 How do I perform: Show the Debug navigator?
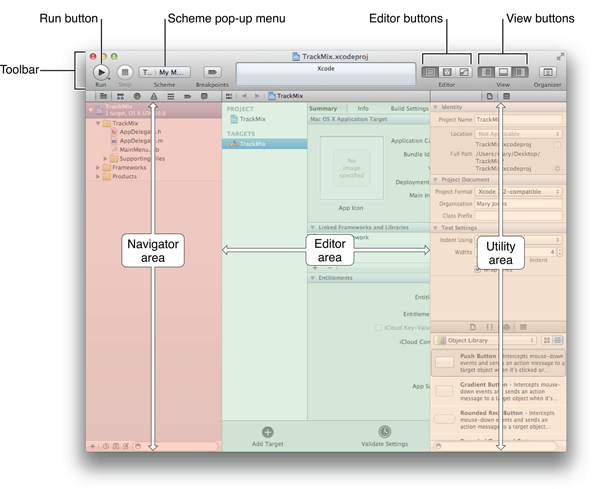171,96
